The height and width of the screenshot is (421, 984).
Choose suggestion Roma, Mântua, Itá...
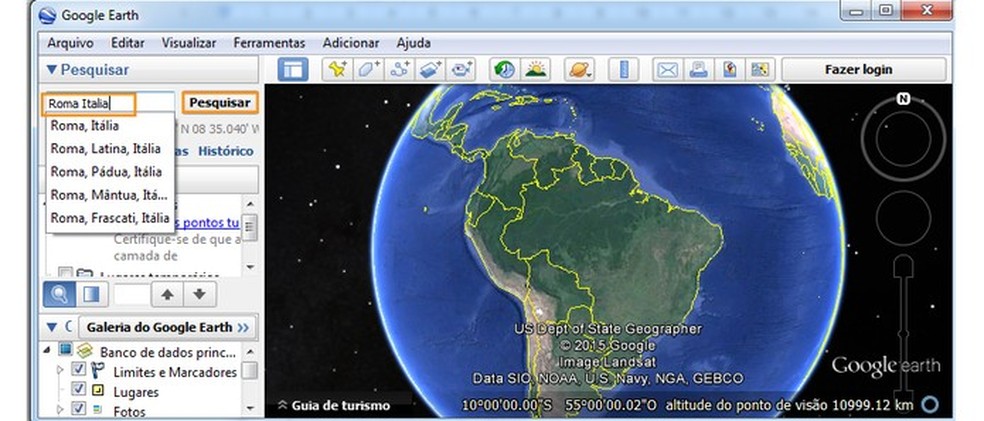(x=110, y=195)
